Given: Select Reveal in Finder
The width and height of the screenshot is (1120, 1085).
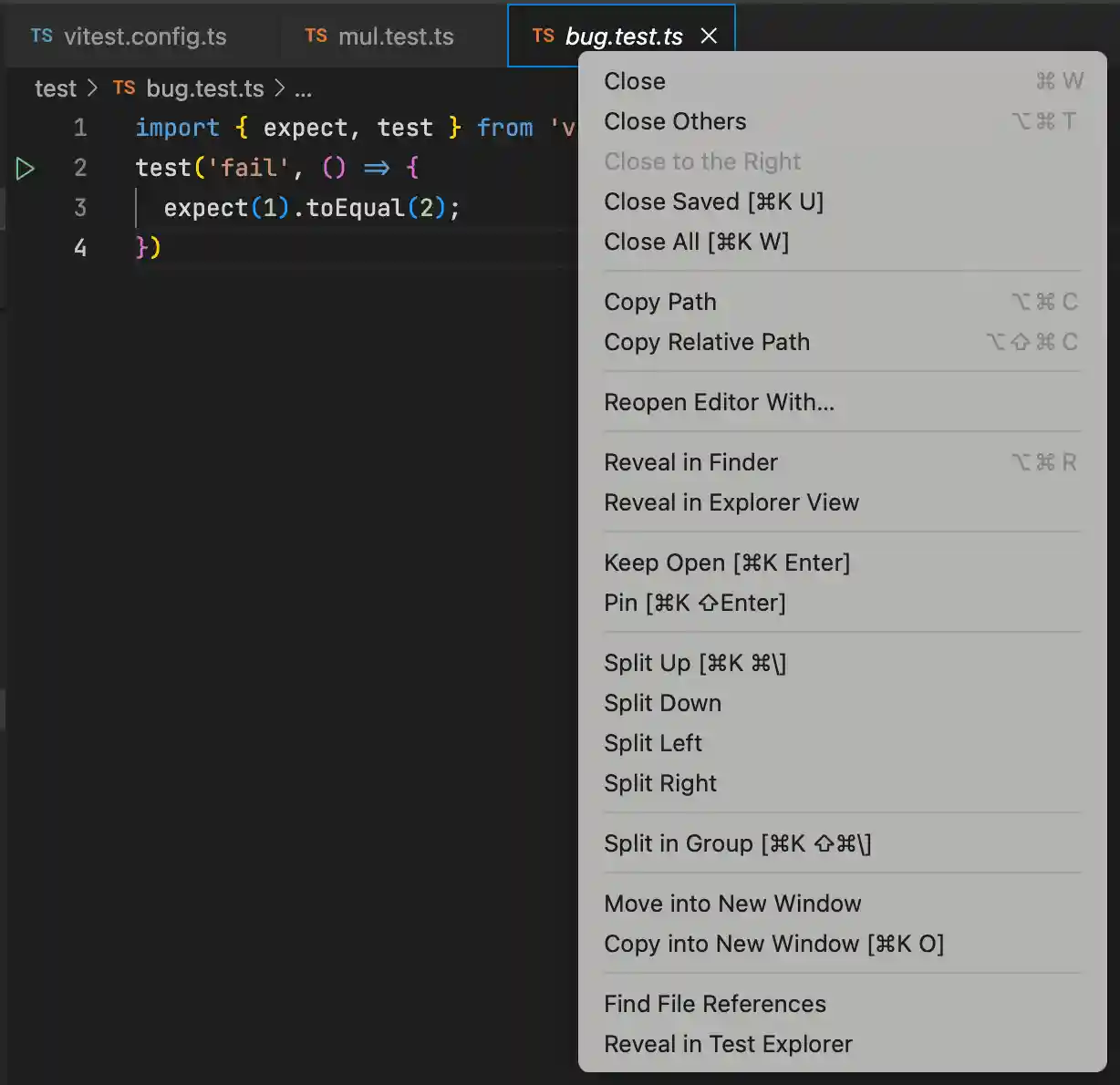Looking at the screenshot, I should [690, 462].
